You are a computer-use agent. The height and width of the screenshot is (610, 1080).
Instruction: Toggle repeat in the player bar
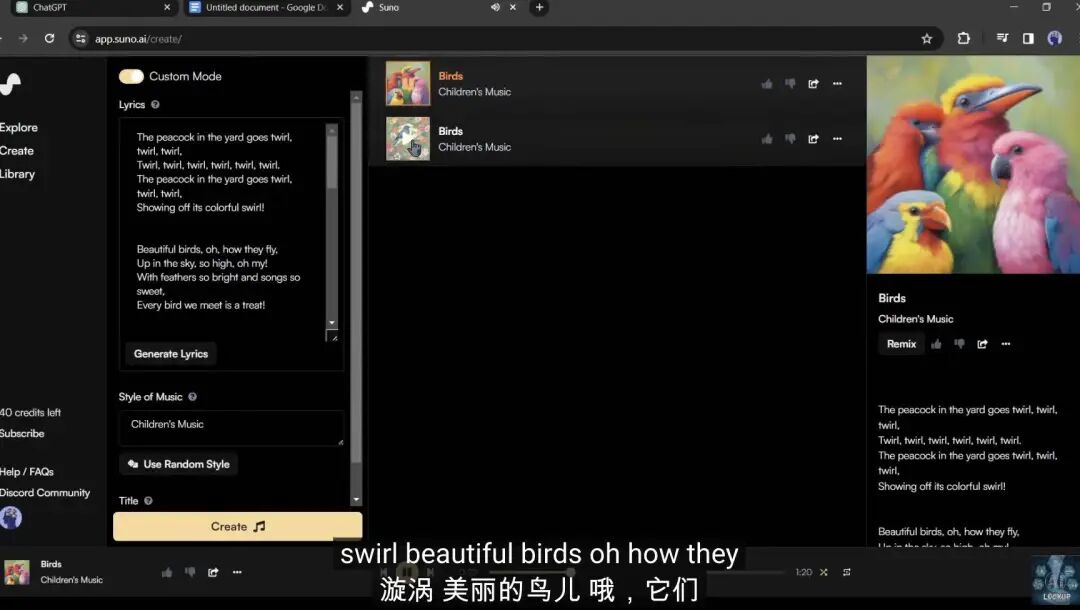[x=847, y=572]
